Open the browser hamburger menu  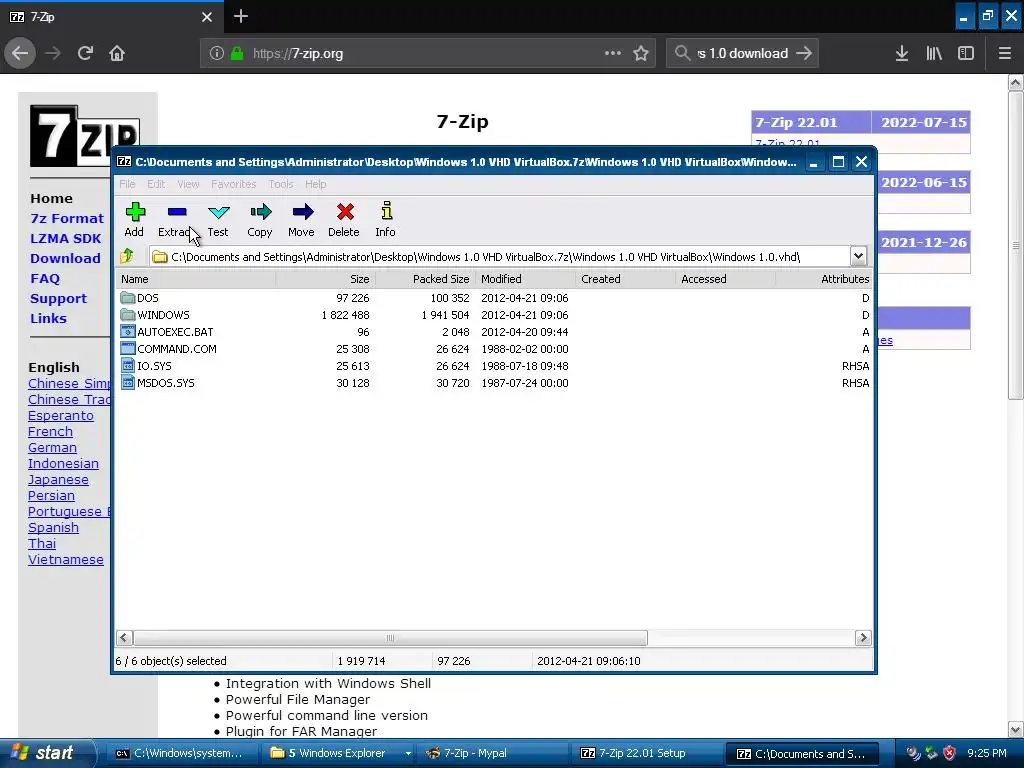click(x=1004, y=54)
